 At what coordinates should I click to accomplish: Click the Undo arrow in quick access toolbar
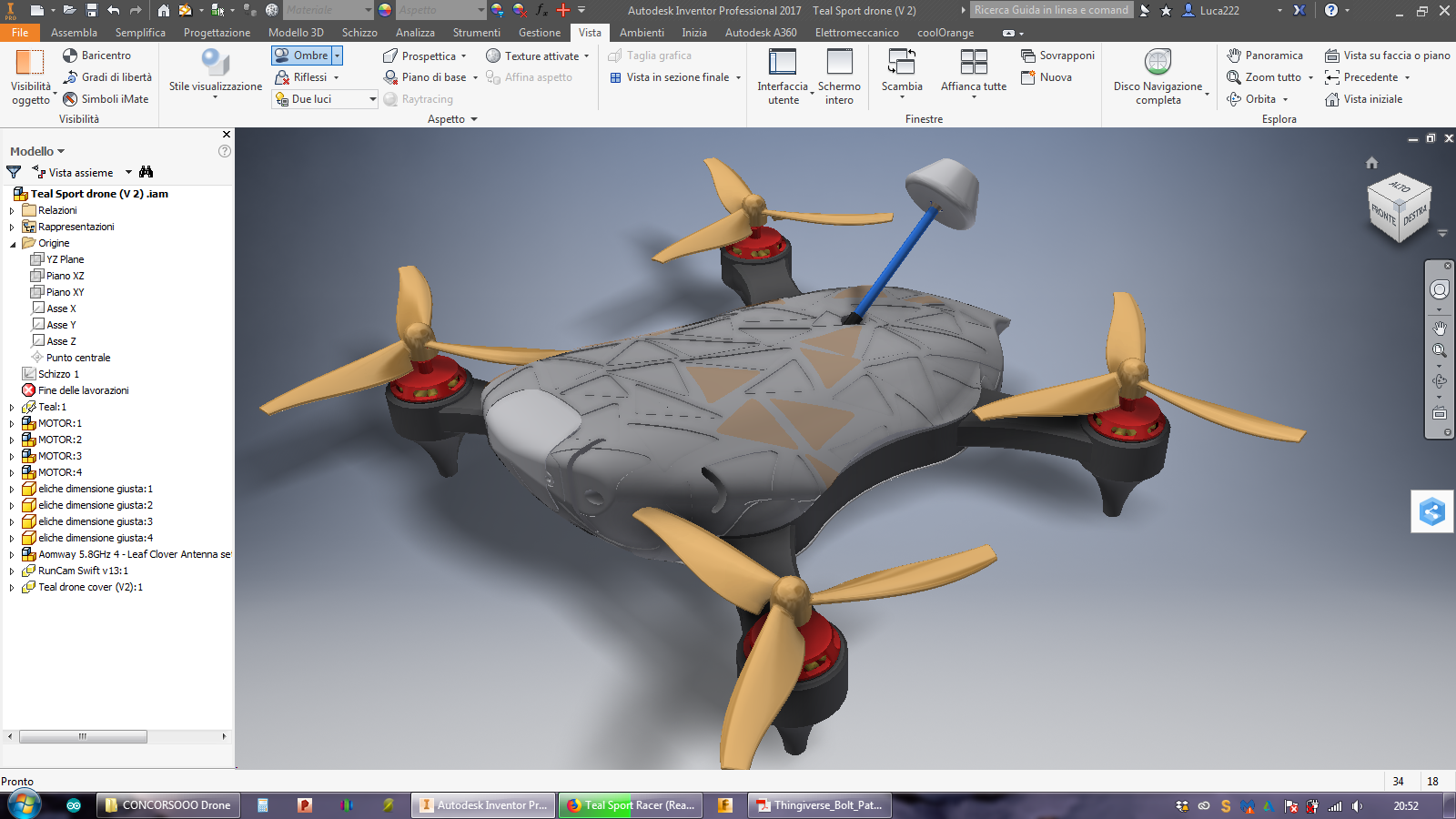[113, 10]
